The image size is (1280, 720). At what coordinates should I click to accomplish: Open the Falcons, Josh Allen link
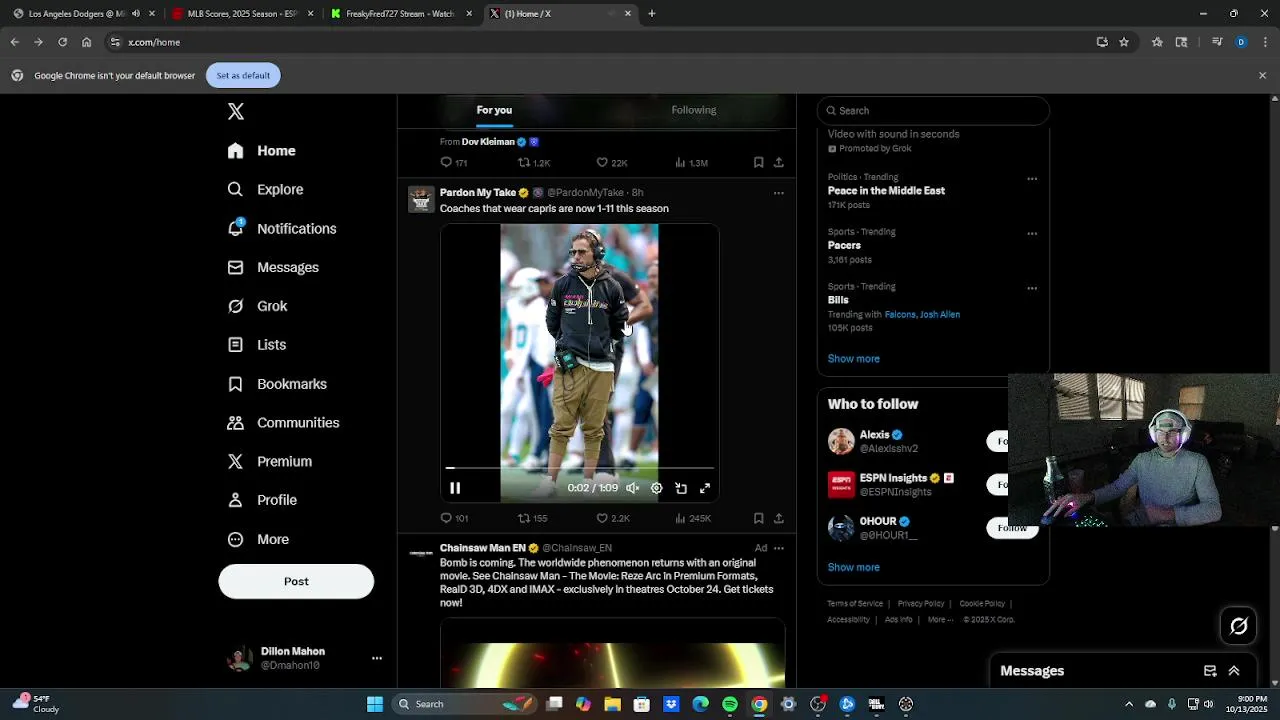point(922,314)
